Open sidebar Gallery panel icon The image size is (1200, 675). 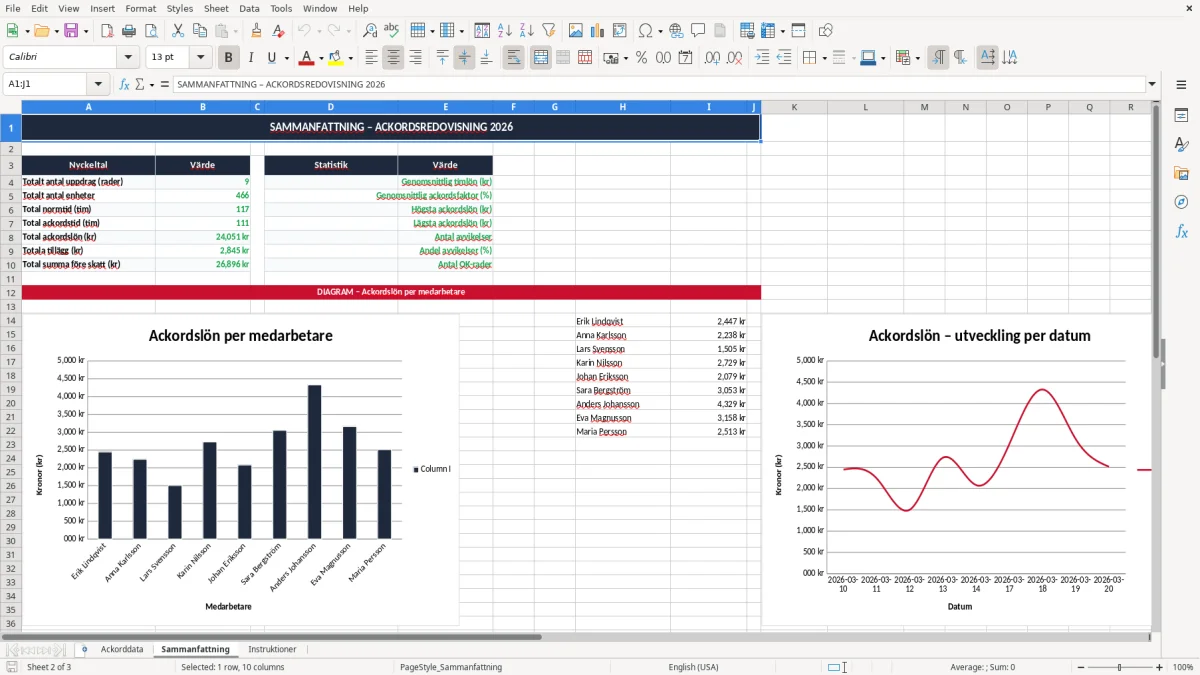1181,173
